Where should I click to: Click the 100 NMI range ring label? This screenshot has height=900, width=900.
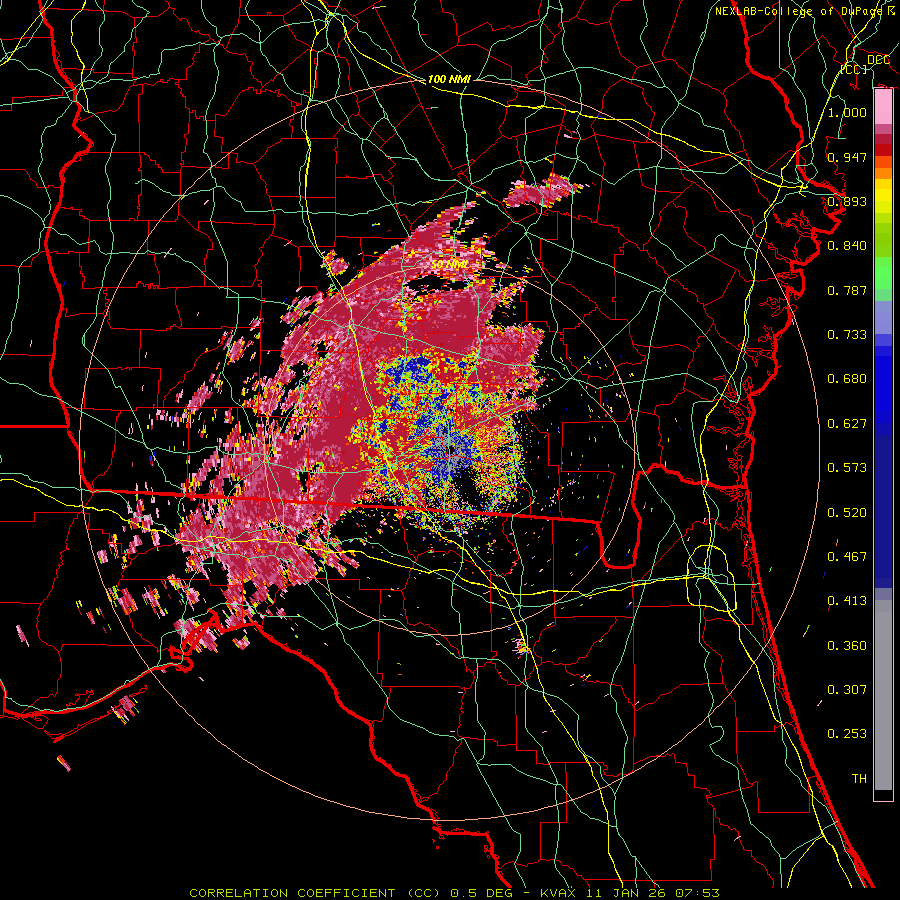pyautogui.click(x=449, y=79)
